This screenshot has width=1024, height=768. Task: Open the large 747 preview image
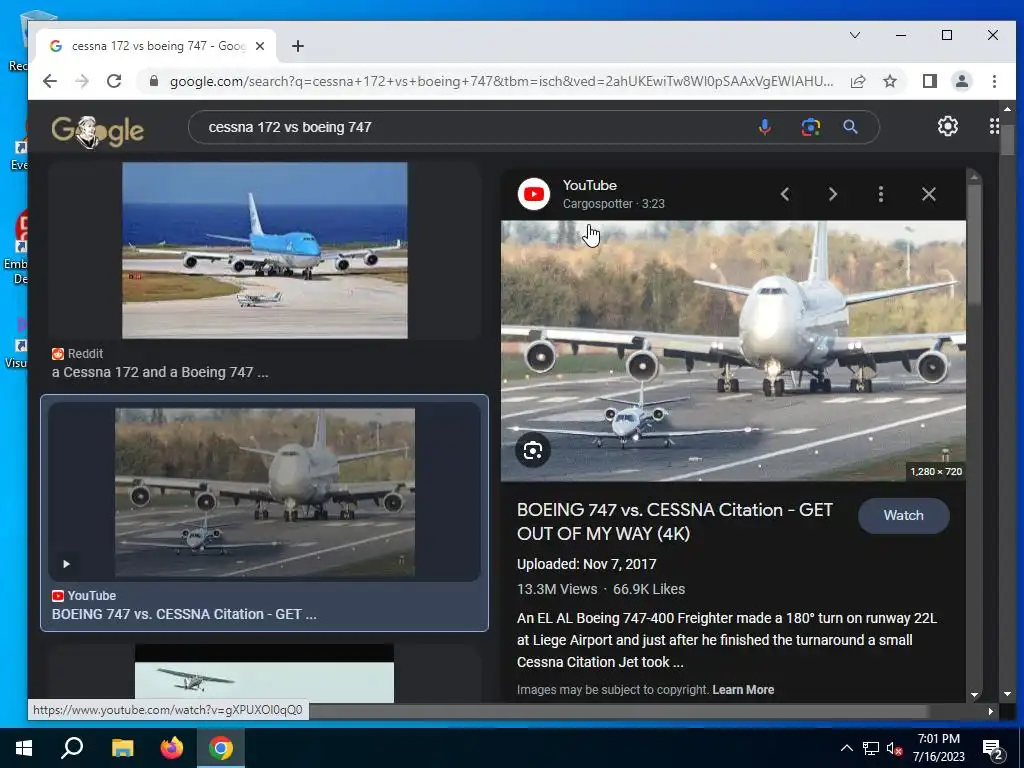tap(733, 351)
